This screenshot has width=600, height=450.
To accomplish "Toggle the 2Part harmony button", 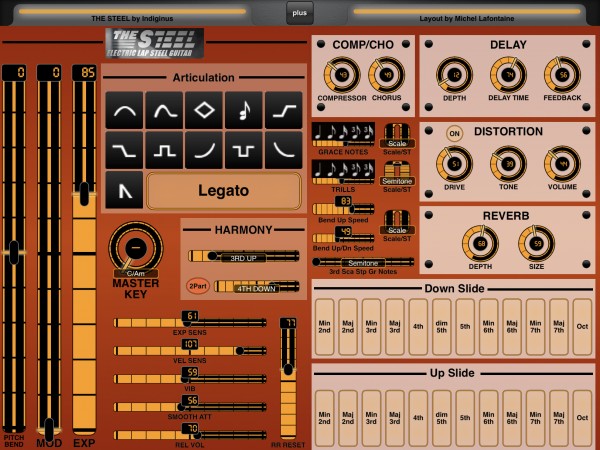I will (198, 286).
